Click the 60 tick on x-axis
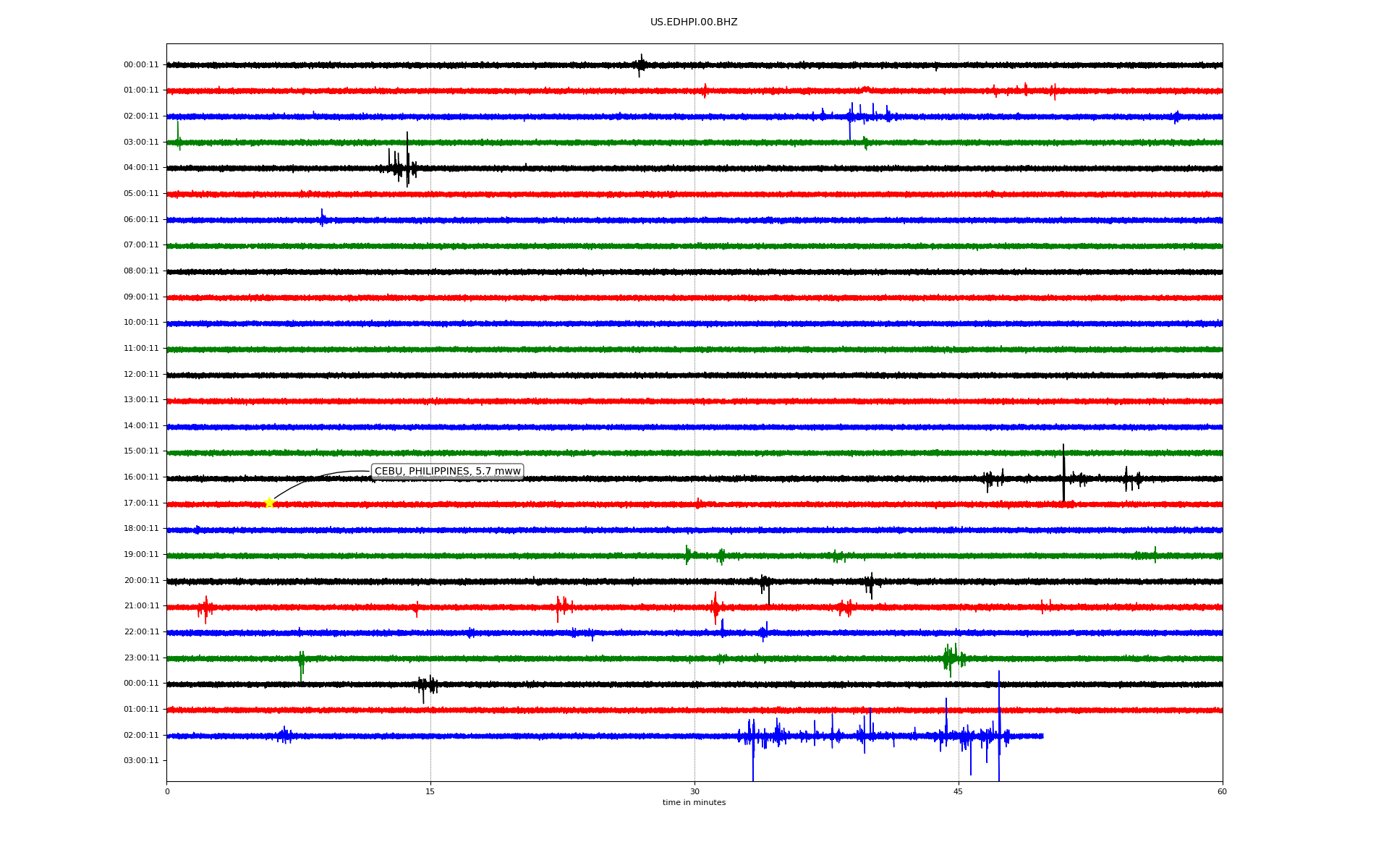1389x868 pixels. [x=1221, y=792]
